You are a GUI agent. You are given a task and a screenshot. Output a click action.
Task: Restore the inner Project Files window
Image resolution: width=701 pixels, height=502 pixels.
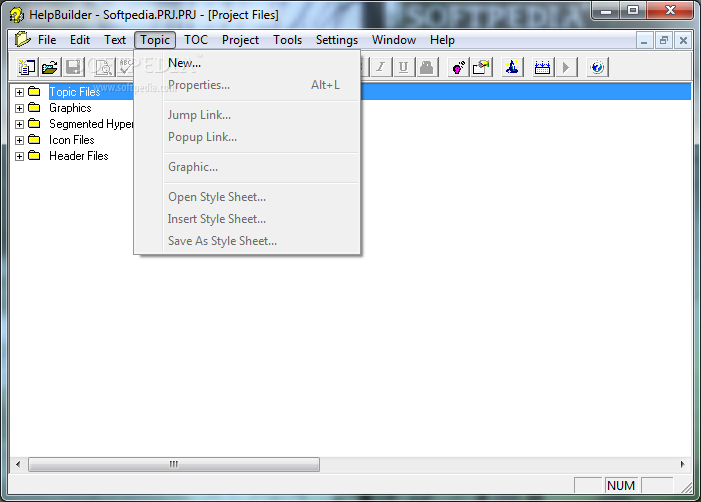[664, 41]
